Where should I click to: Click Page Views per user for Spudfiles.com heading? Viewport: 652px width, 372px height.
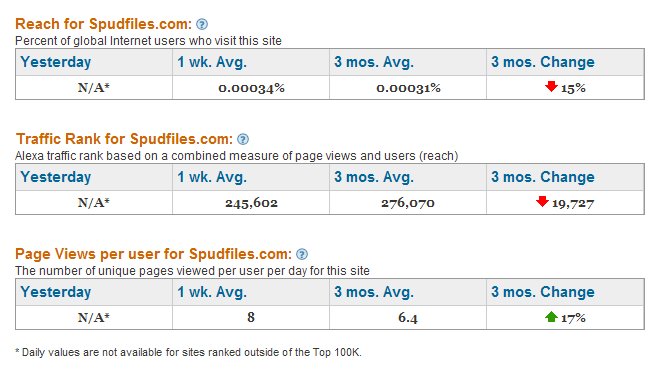pyautogui.click(x=153, y=254)
